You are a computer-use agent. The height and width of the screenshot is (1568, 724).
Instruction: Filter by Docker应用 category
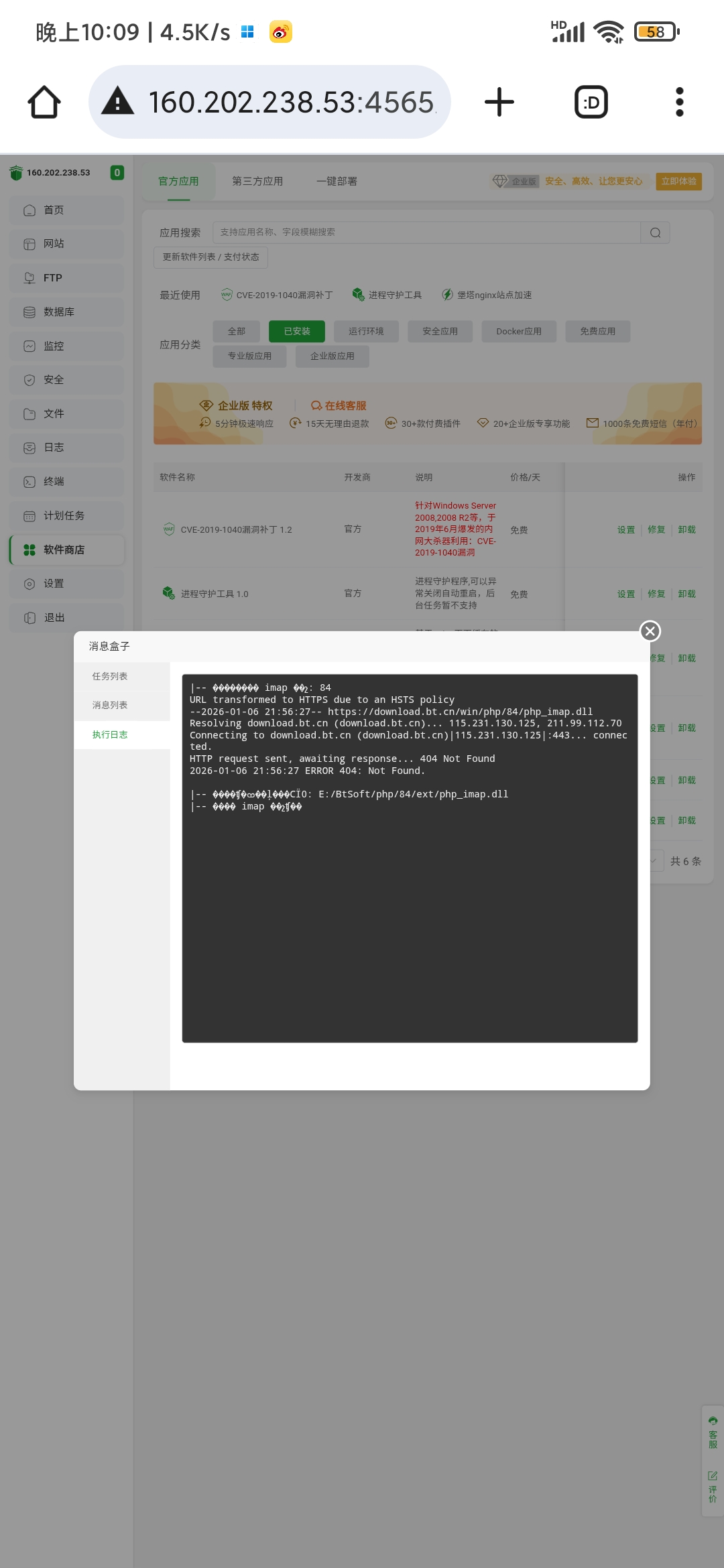point(519,332)
